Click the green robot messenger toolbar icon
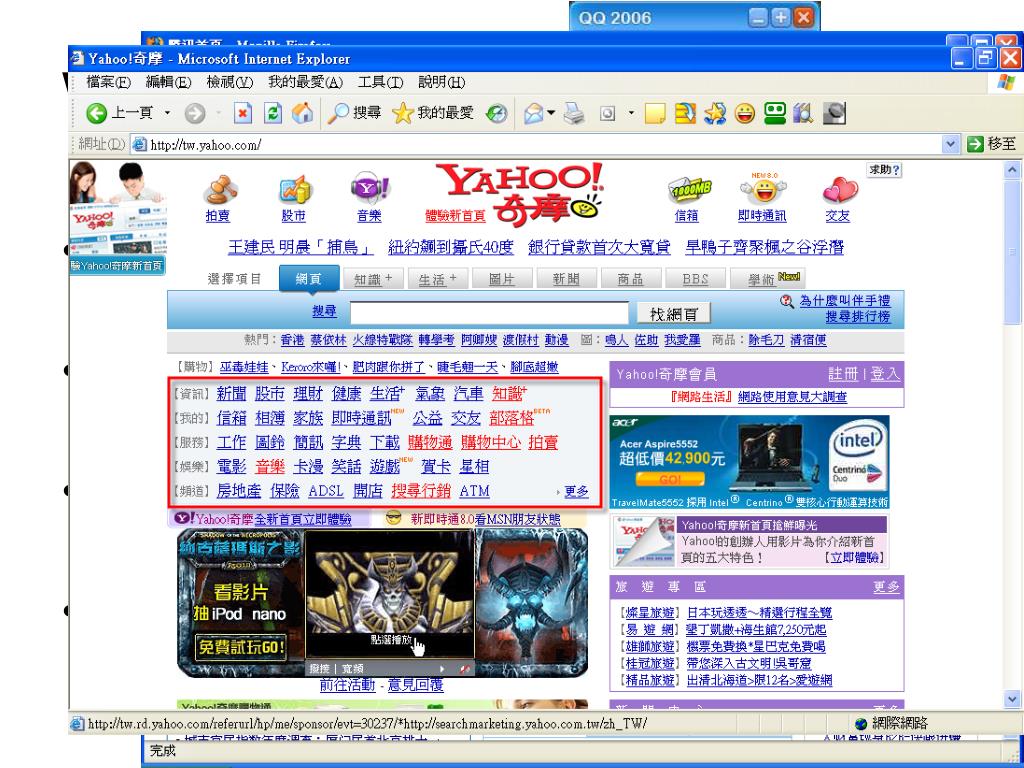This screenshot has height=768, width=1024. point(775,113)
